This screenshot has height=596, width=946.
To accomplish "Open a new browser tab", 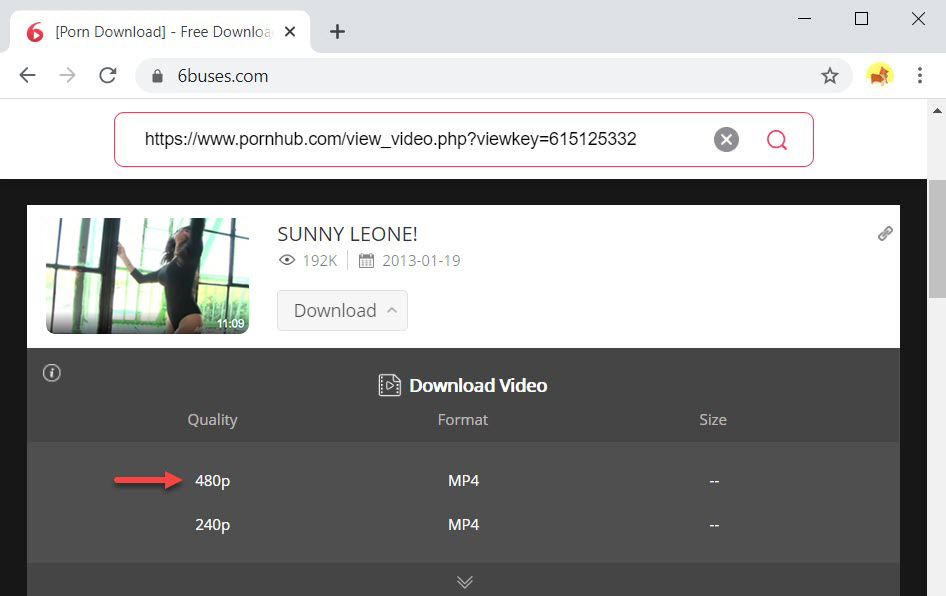I will click(x=337, y=31).
